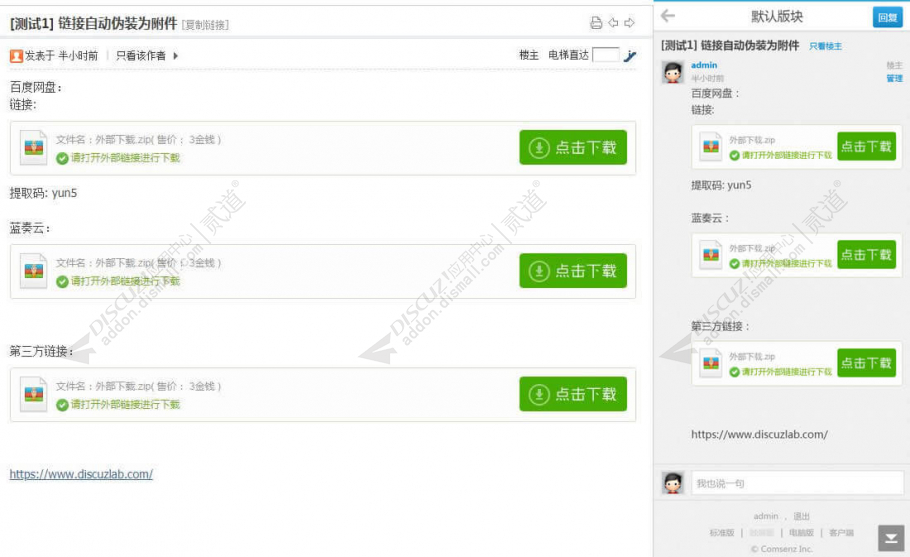This screenshot has height=557, width=910.
Task: Go to previous thread with left arrow icon
Action: 613,23
